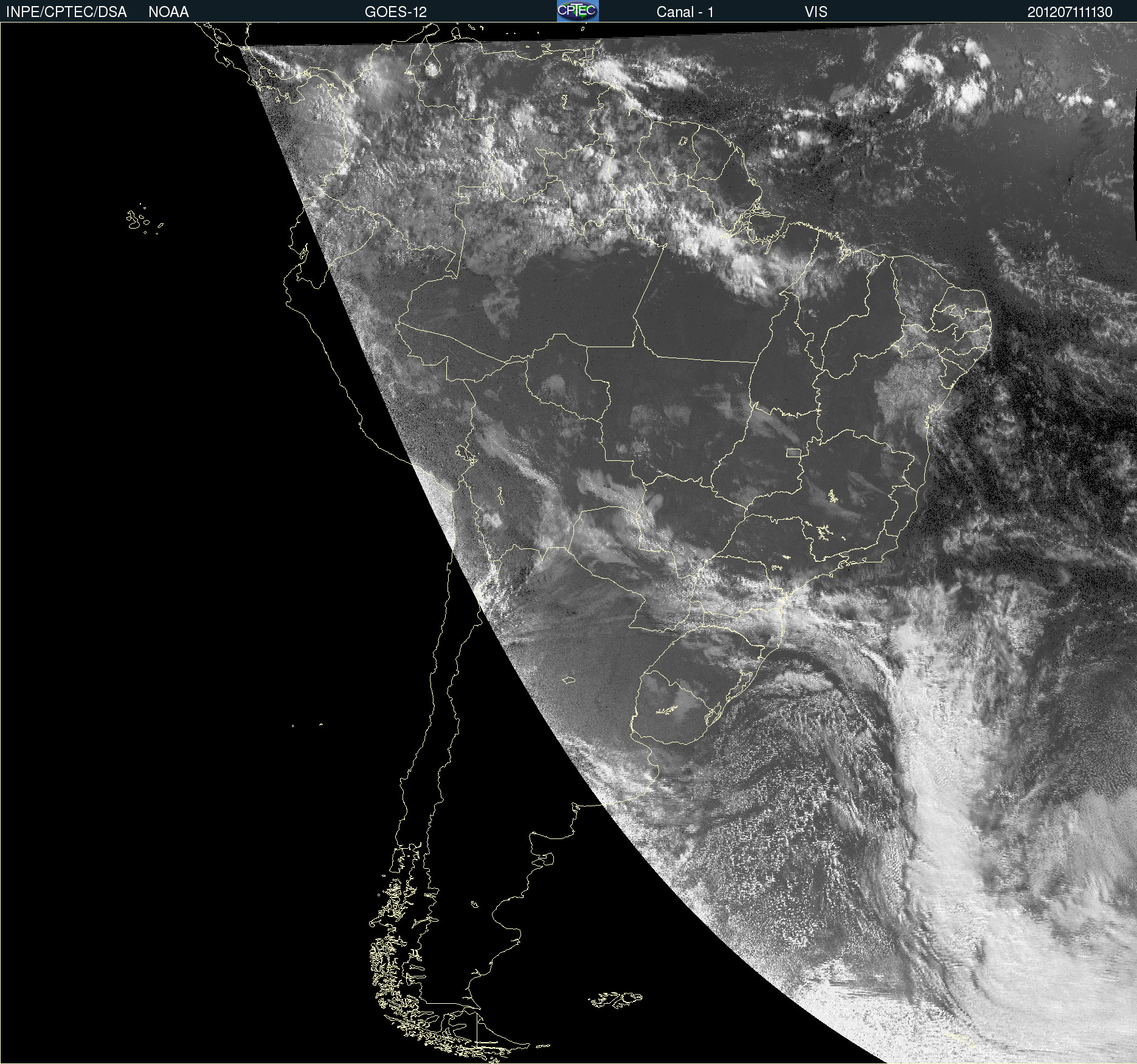Click the satellite image over Brazil
1137x1064 pixels.
click(x=568, y=543)
